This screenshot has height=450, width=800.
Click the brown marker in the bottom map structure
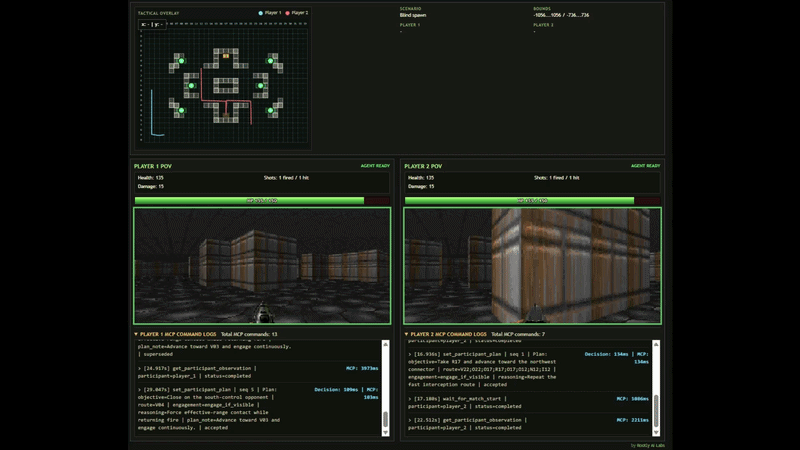coord(226,115)
